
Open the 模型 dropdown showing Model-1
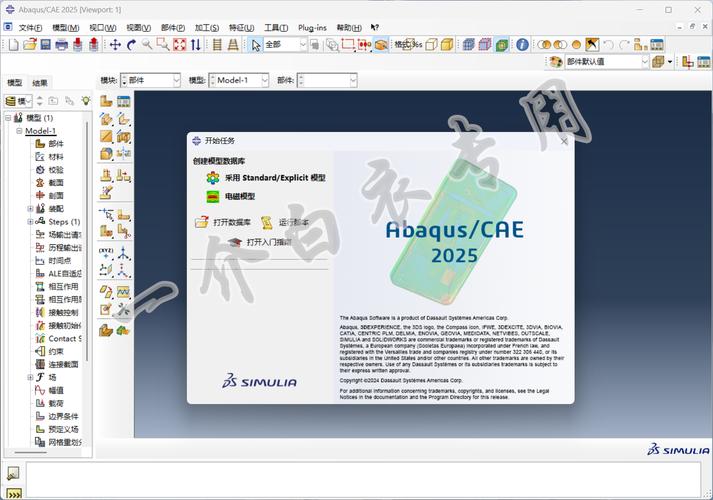tap(239, 80)
